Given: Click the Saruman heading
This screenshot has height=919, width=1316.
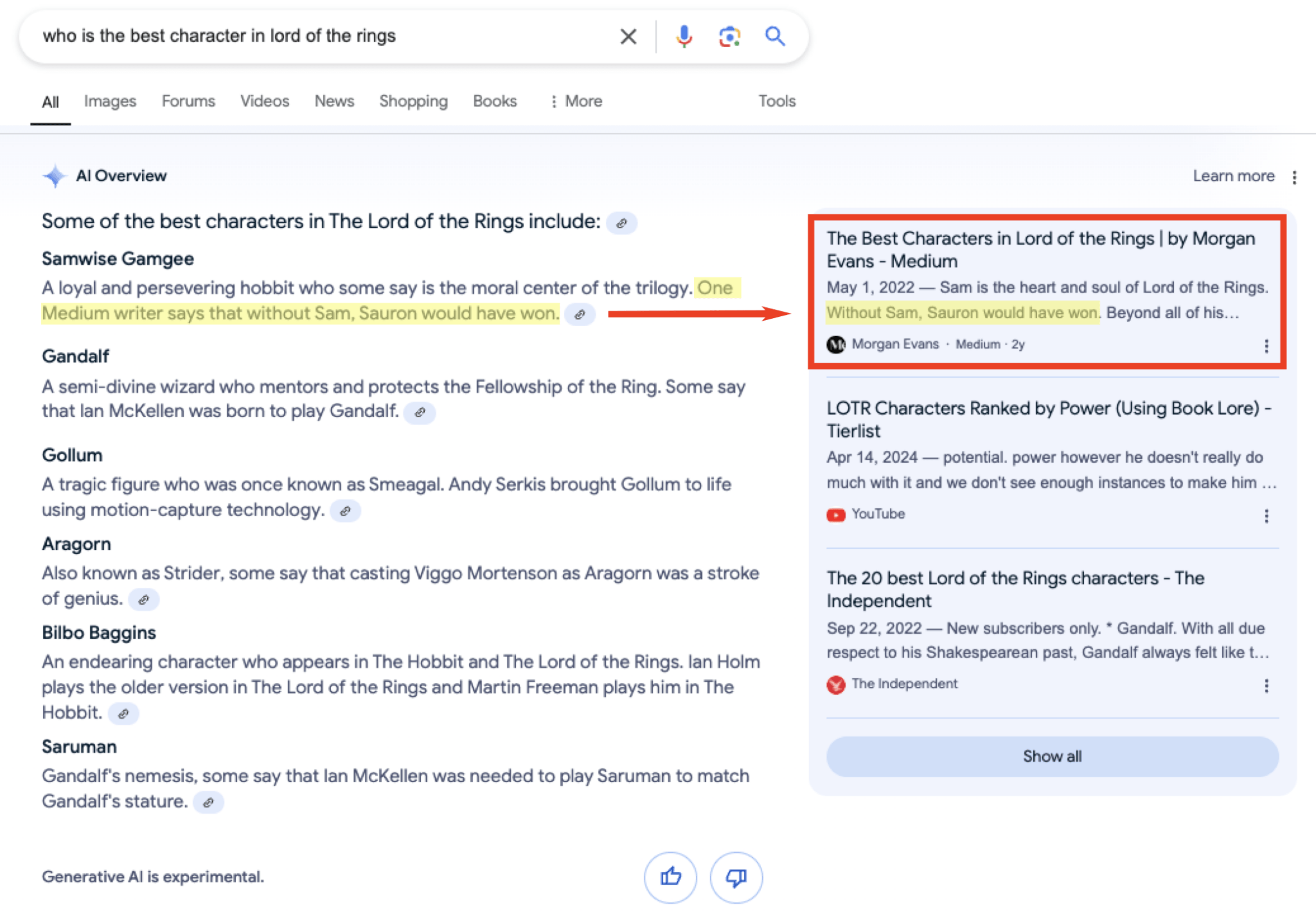Looking at the screenshot, I should pos(79,747).
